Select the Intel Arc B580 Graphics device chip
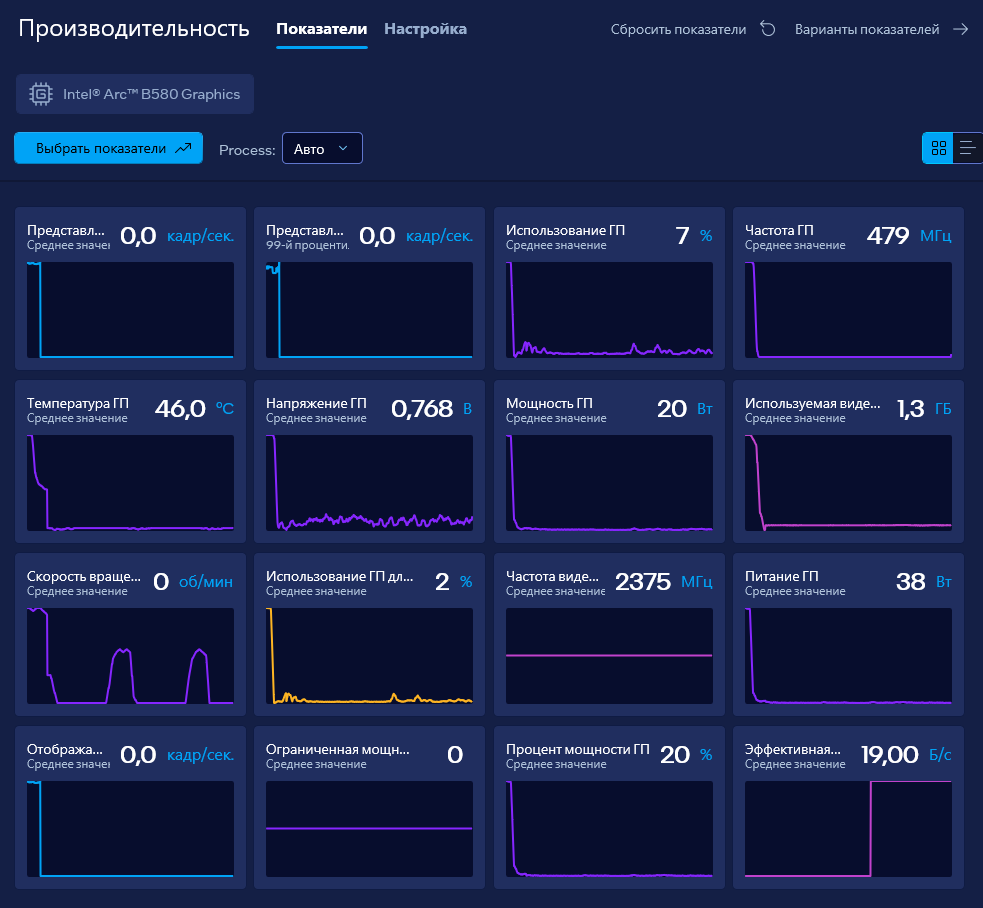The image size is (983, 908). click(135, 94)
